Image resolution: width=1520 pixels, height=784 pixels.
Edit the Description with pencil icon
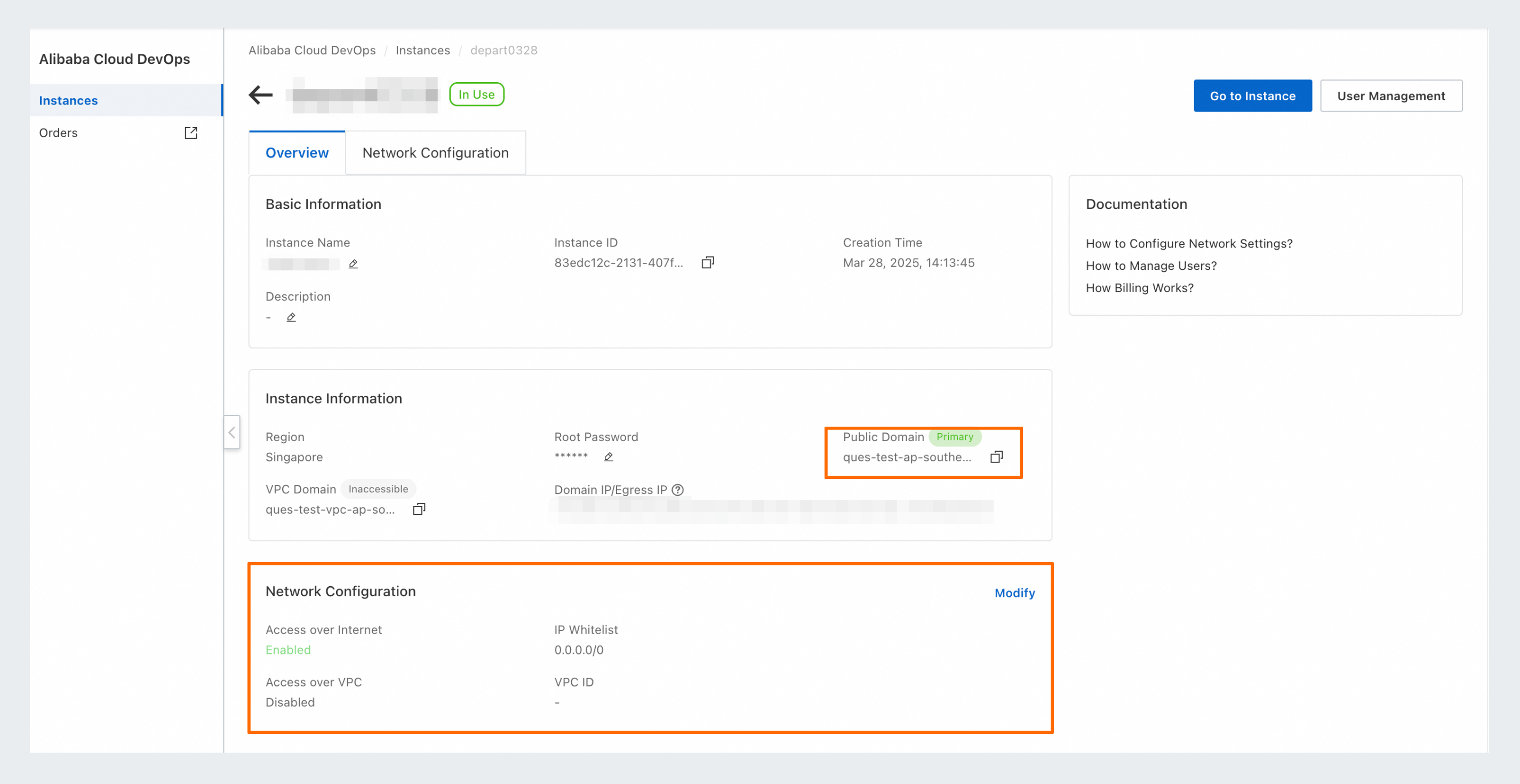coord(291,317)
